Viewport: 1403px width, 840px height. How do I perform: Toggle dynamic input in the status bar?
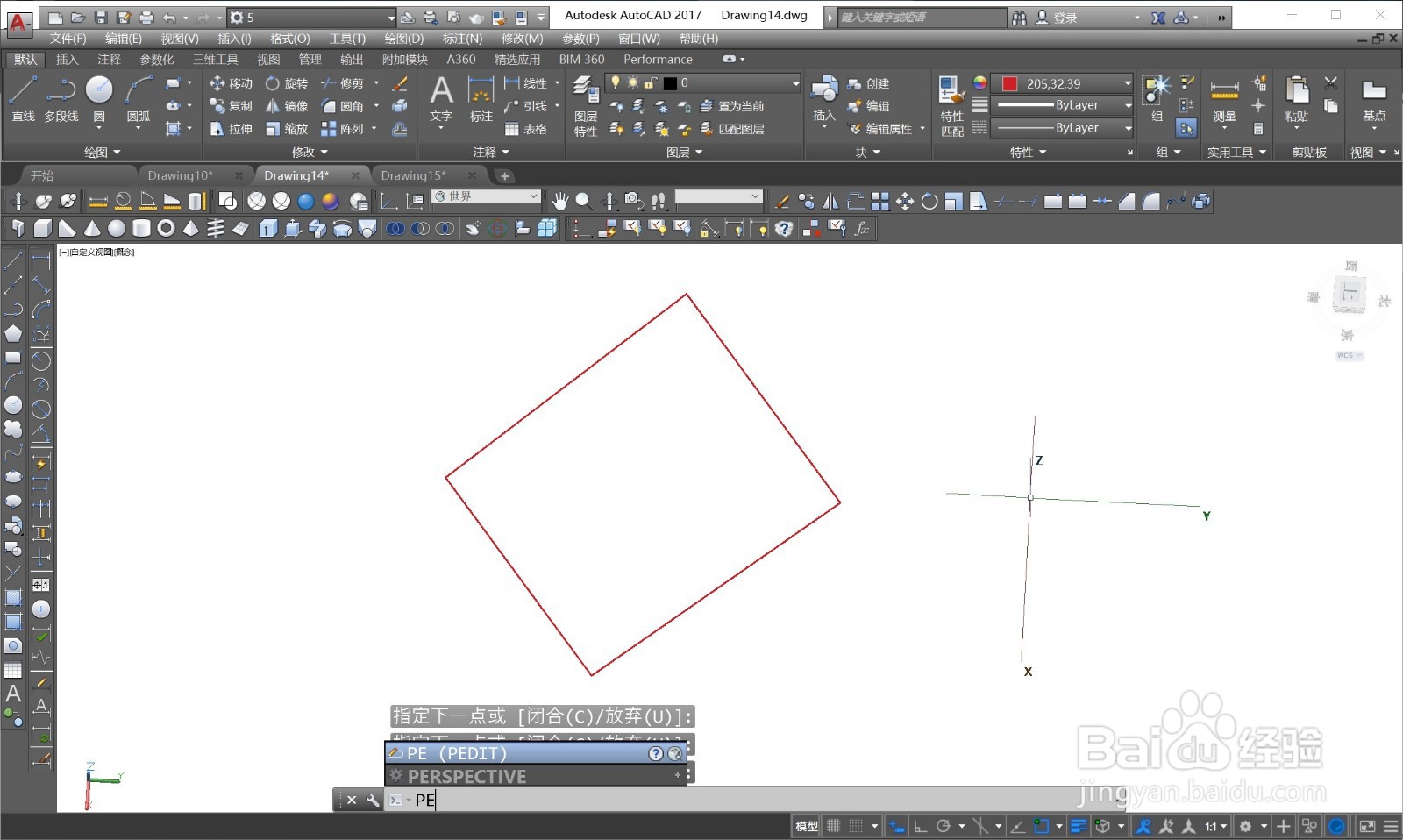point(896,826)
